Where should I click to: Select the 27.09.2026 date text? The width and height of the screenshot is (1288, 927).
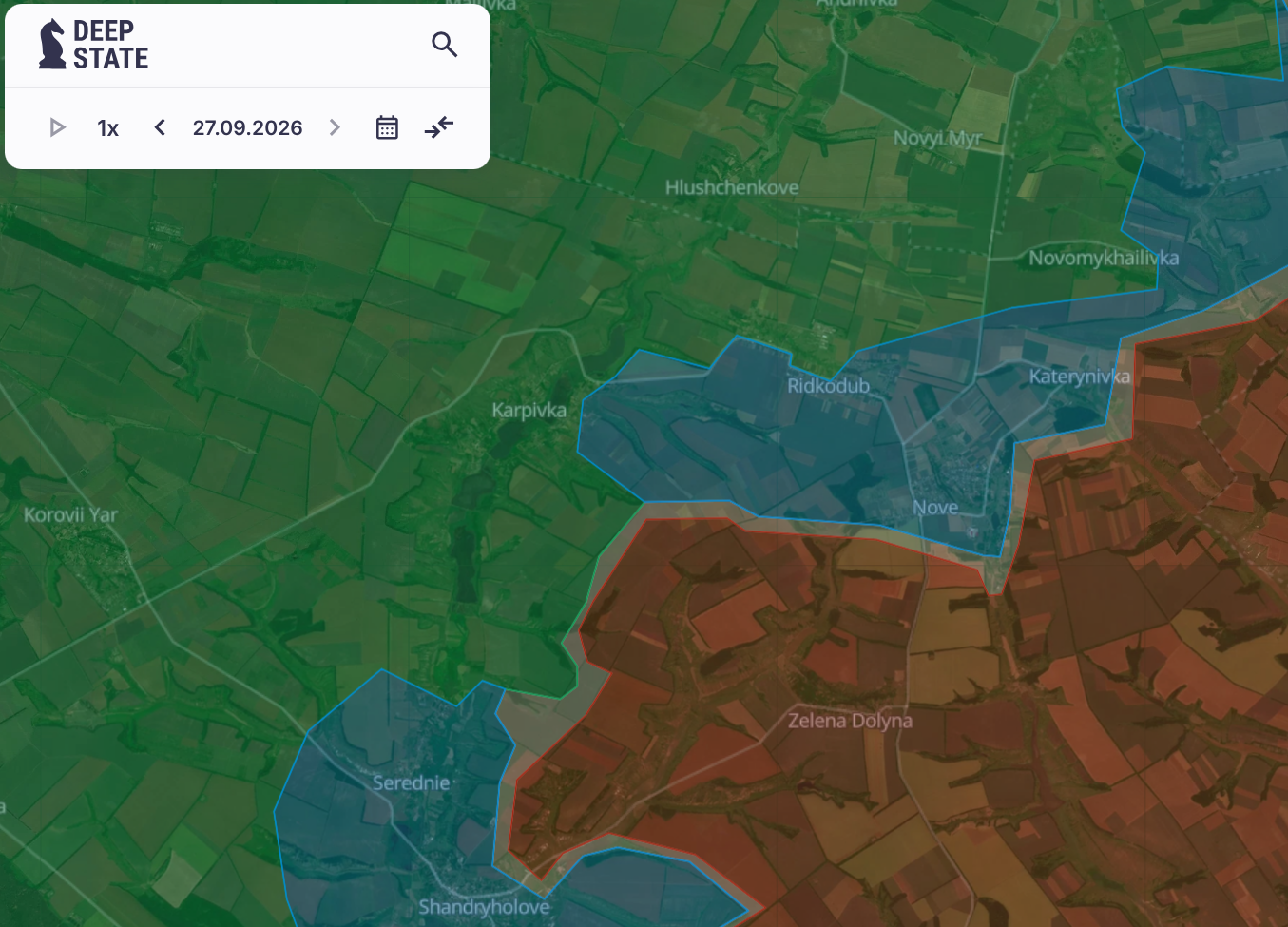pos(247,128)
